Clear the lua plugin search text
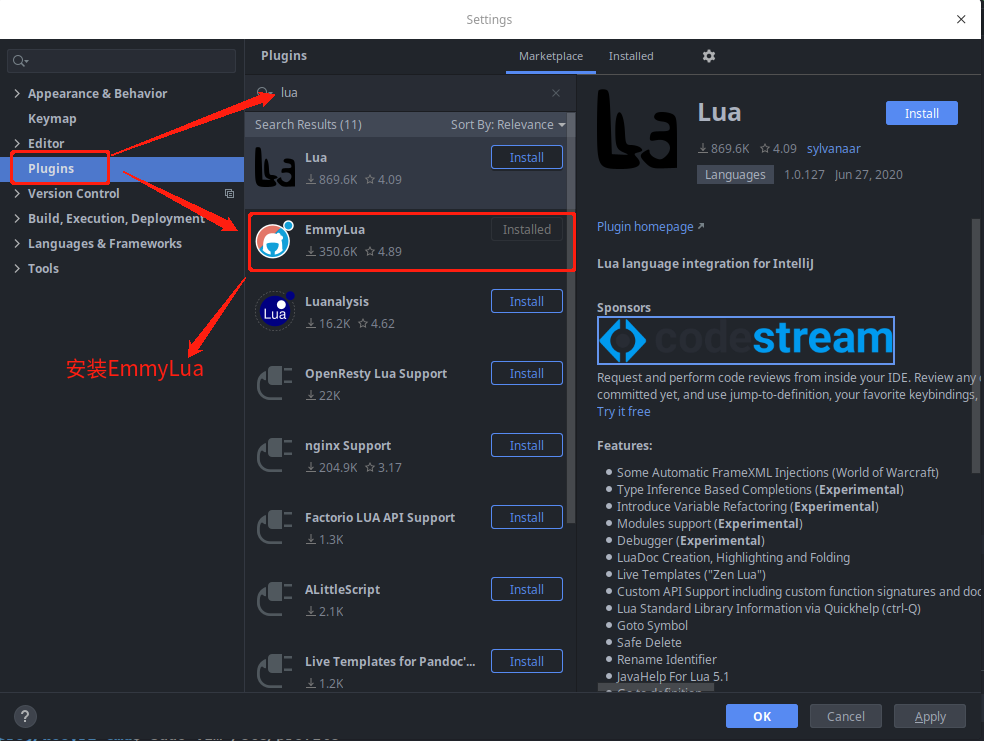This screenshot has height=741, width=984. tap(556, 93)
